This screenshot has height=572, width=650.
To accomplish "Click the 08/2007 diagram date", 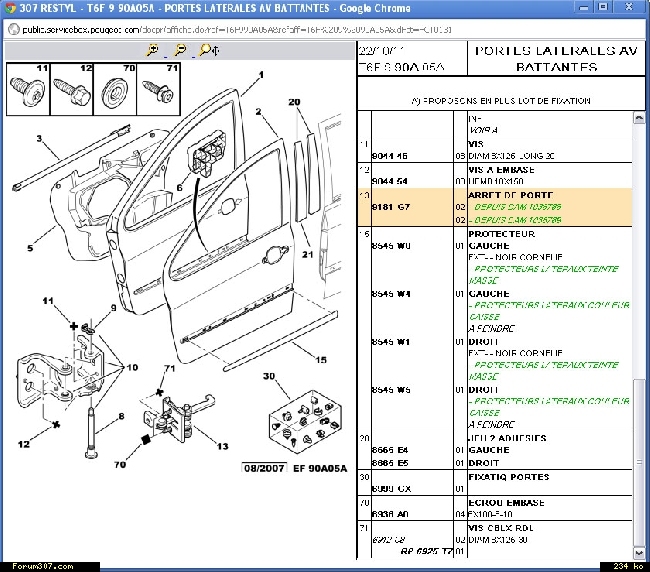I will tap(264, 468).
